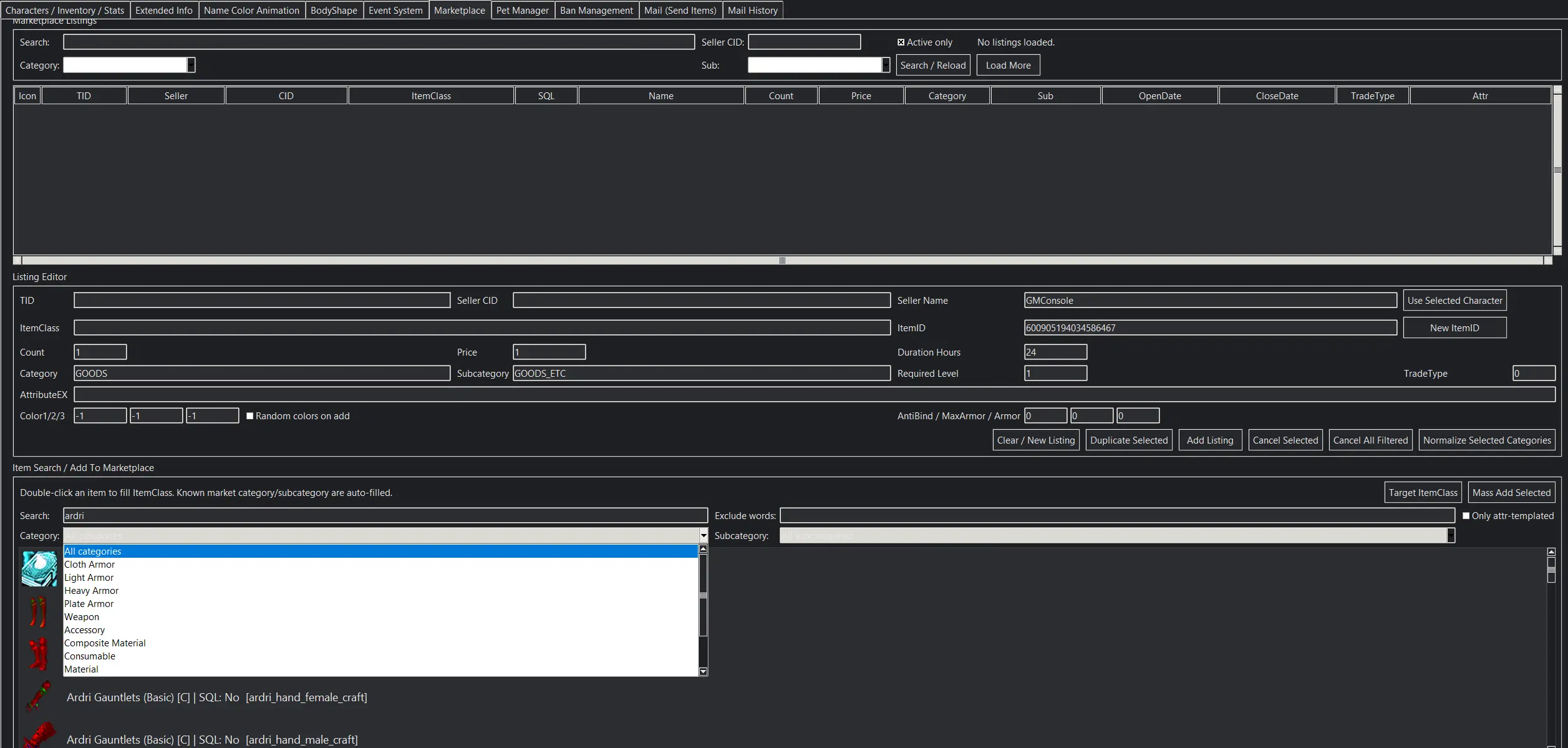
Task: Click the red chili peppers item icon
Action: [38, 611]
